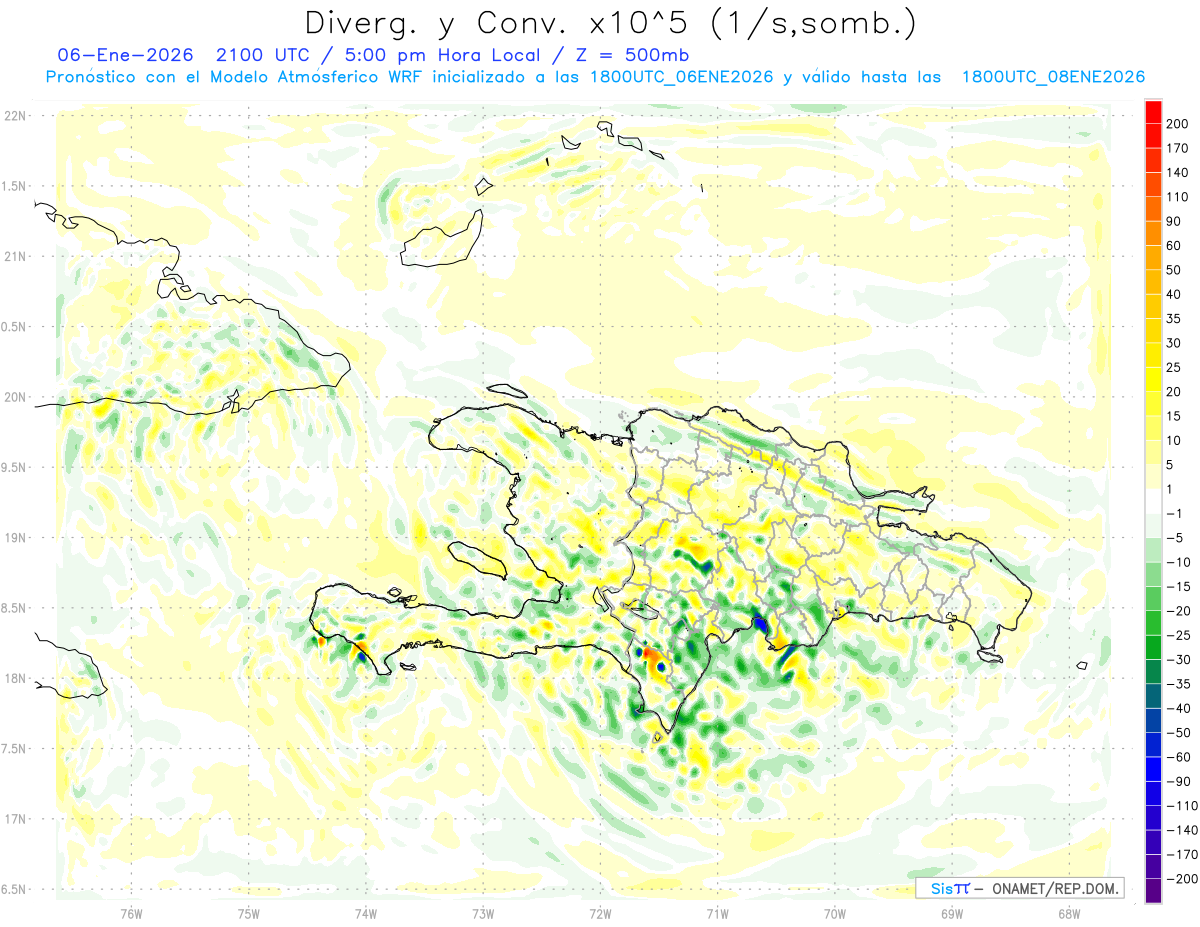Click longitude label "68W"
1200x927 pixels.
[x=1069, y=914]
